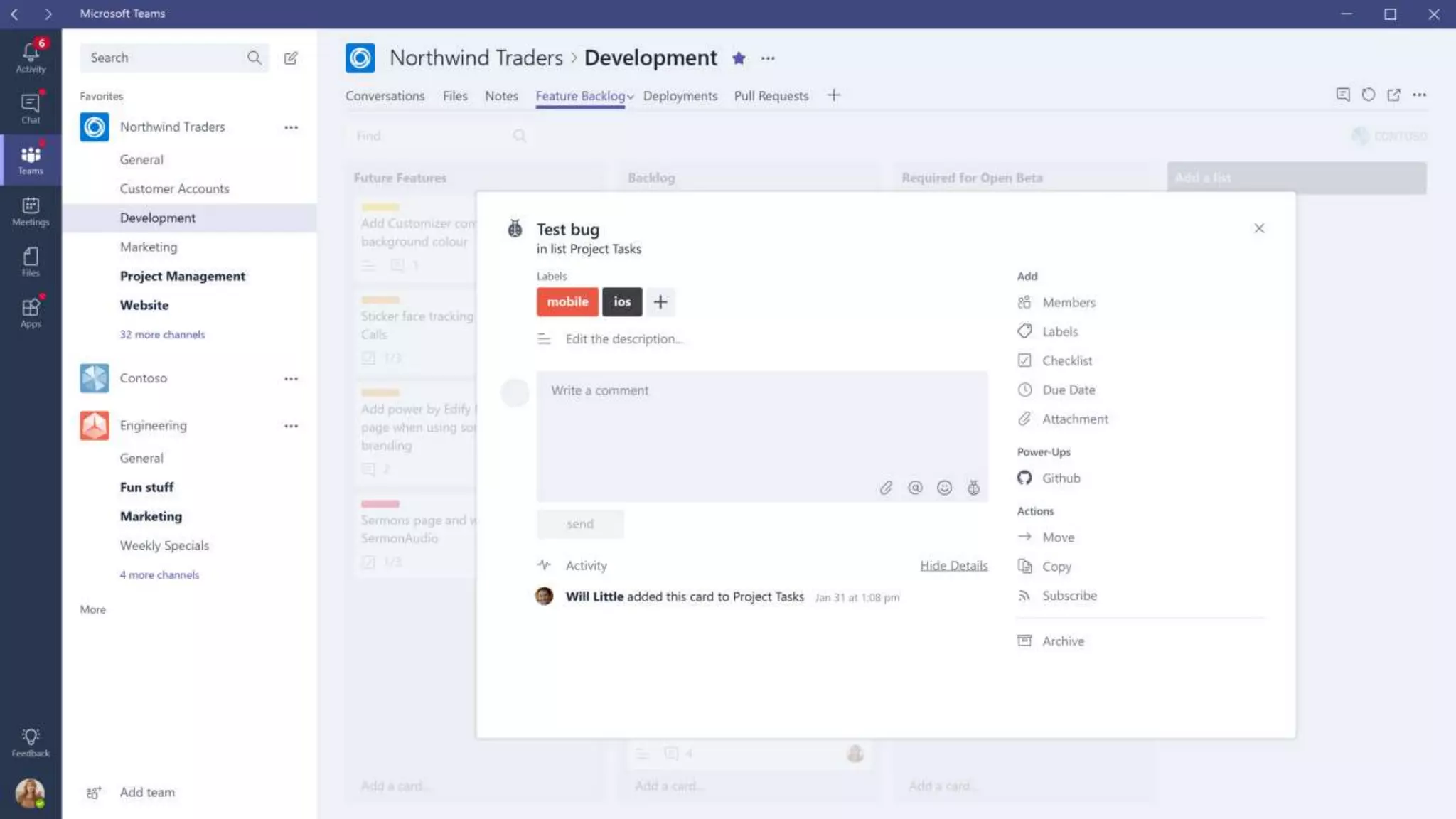The width and height of the screenshot is (1456, 819).
Task: Toggle the favorite star for Development channel
Action: pyautogui.click(x=739, y=58)
